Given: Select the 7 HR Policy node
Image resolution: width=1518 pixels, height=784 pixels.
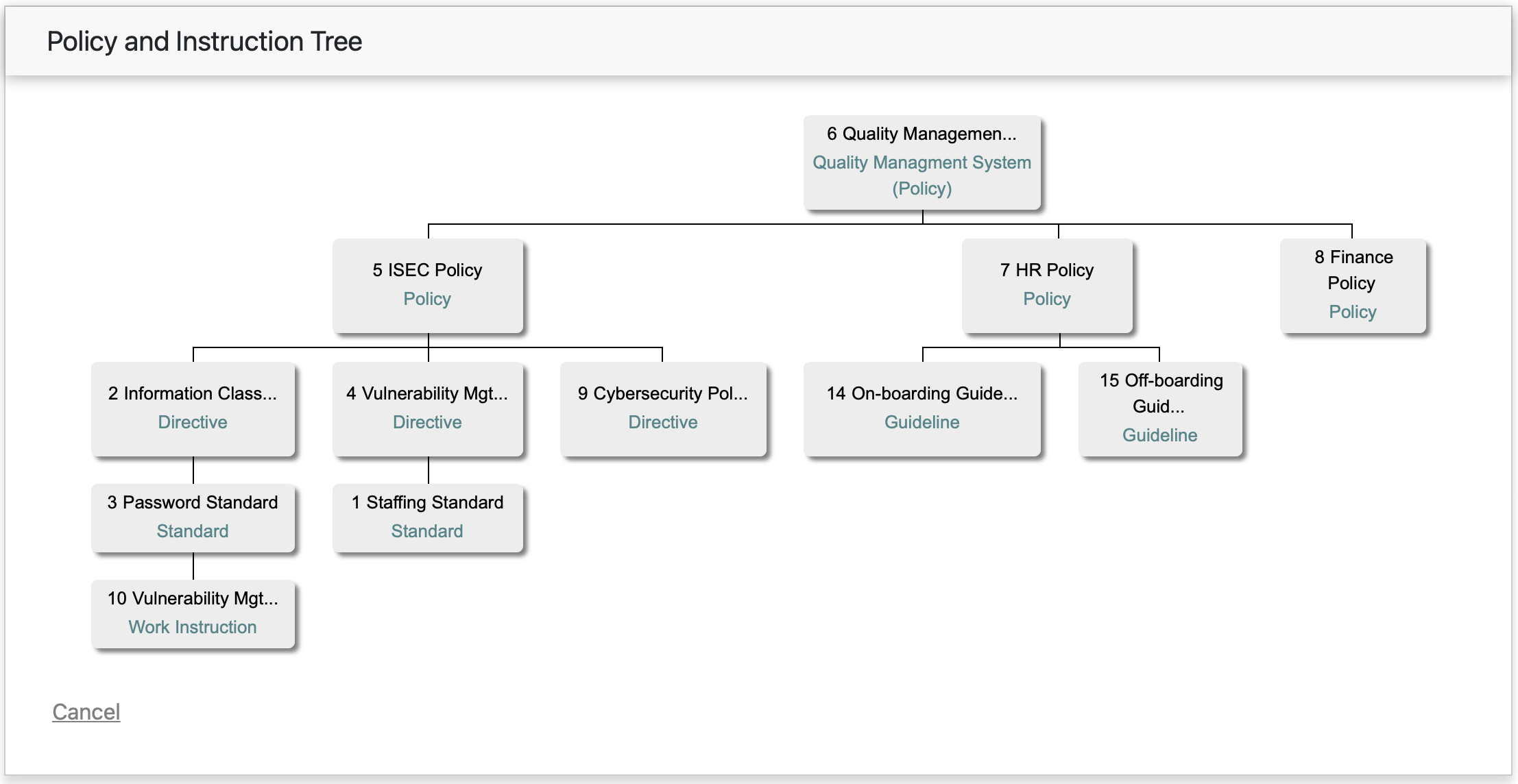Looking at the screenshot, I should [1046, 270].
